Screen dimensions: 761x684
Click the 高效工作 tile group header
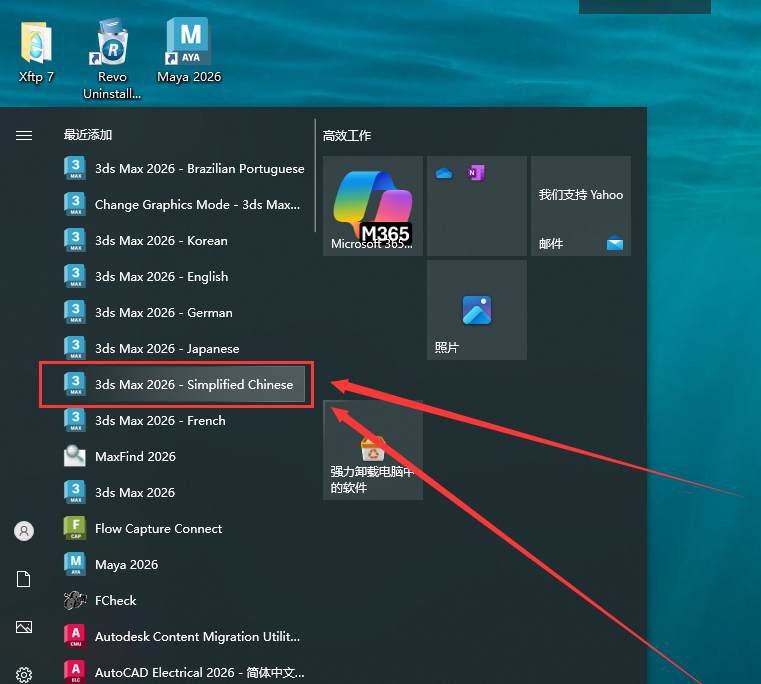click(347, 135)
